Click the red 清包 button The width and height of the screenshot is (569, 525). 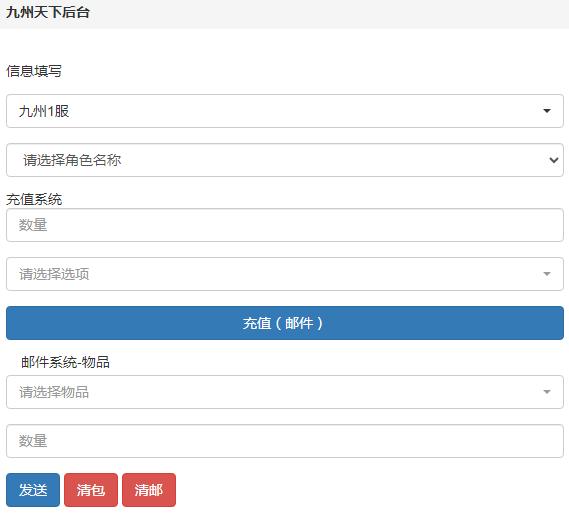(91, 490)
